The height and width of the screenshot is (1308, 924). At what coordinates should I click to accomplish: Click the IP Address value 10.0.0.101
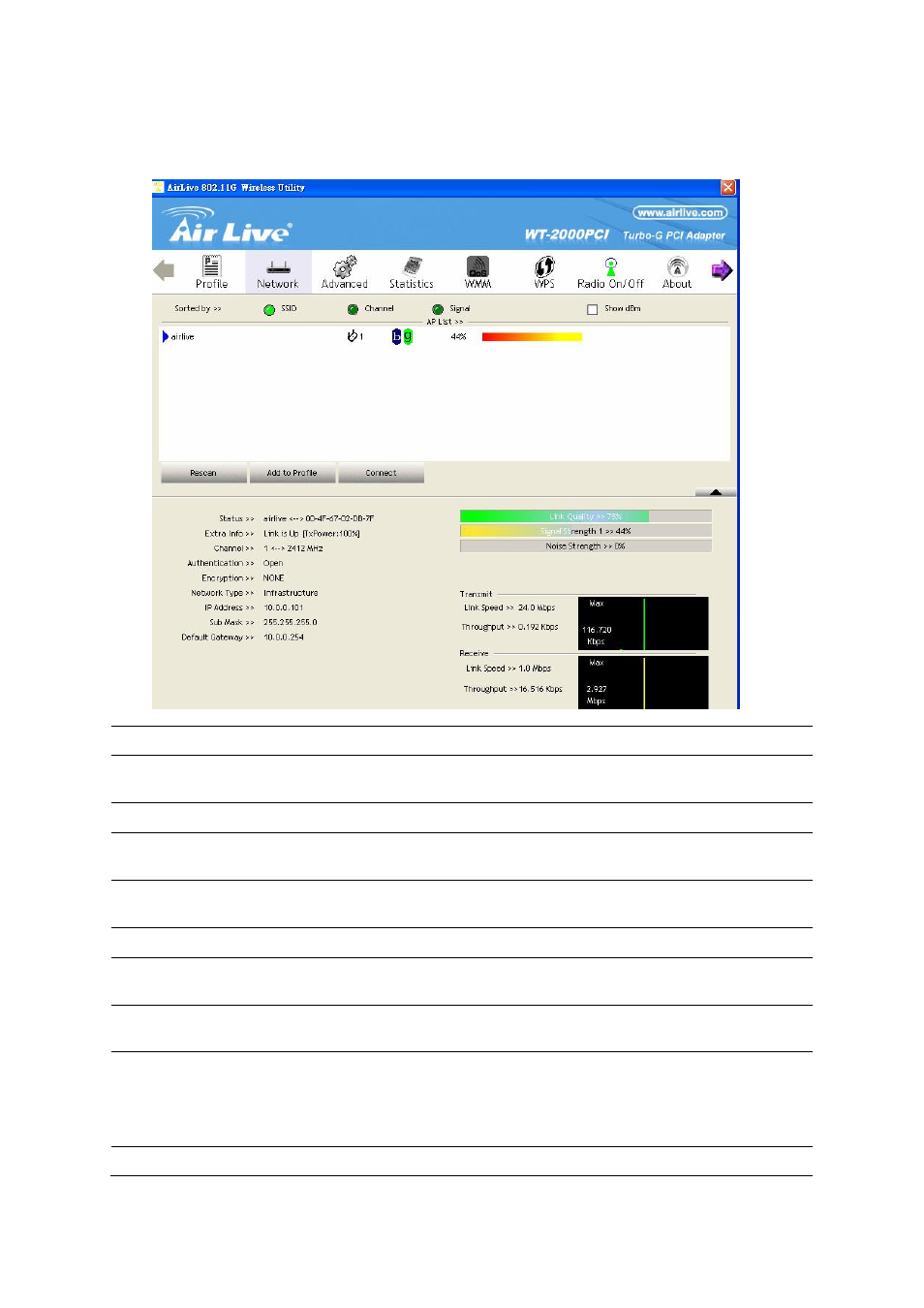[284, 607]
